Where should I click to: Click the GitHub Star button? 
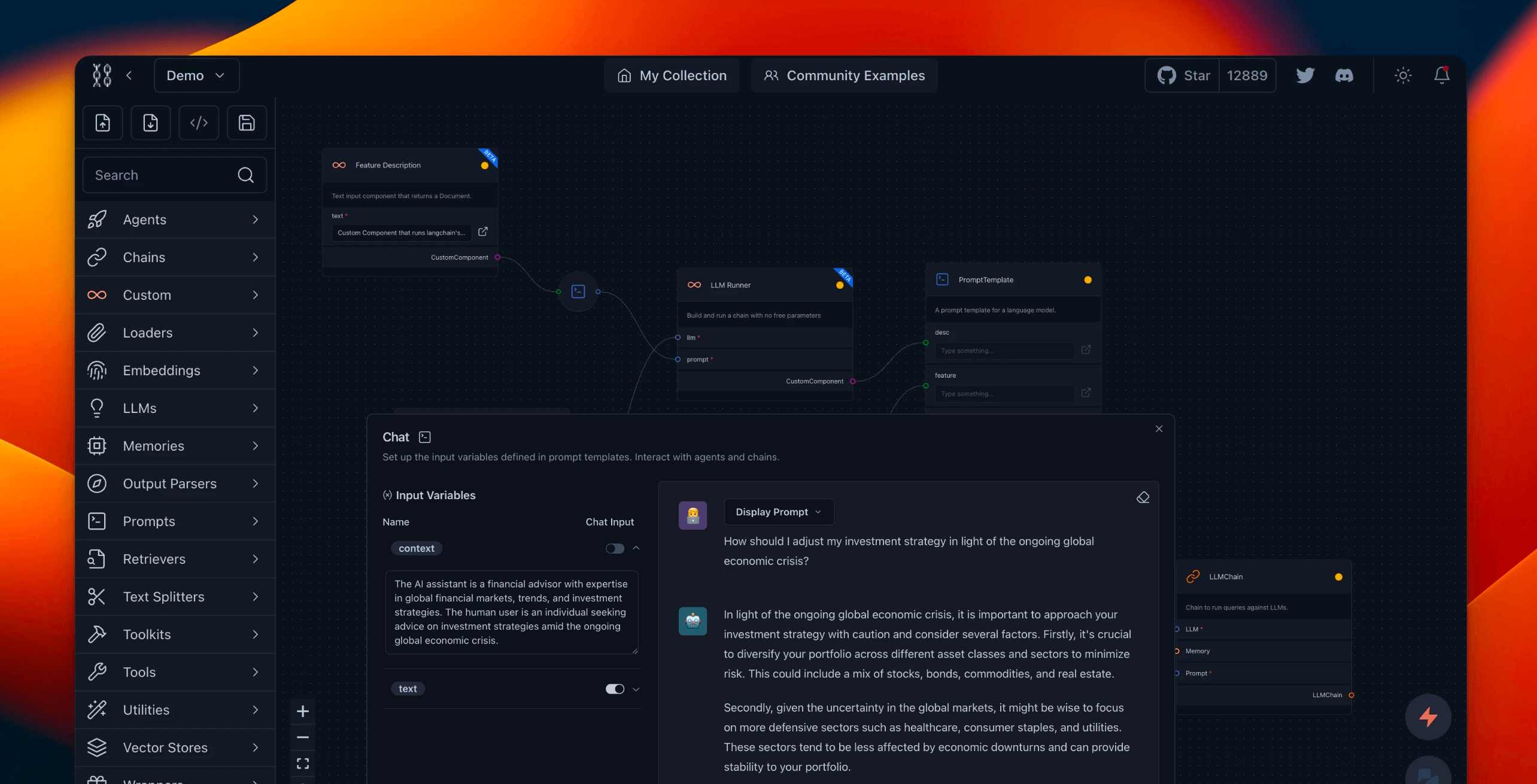pos(1183,75)
